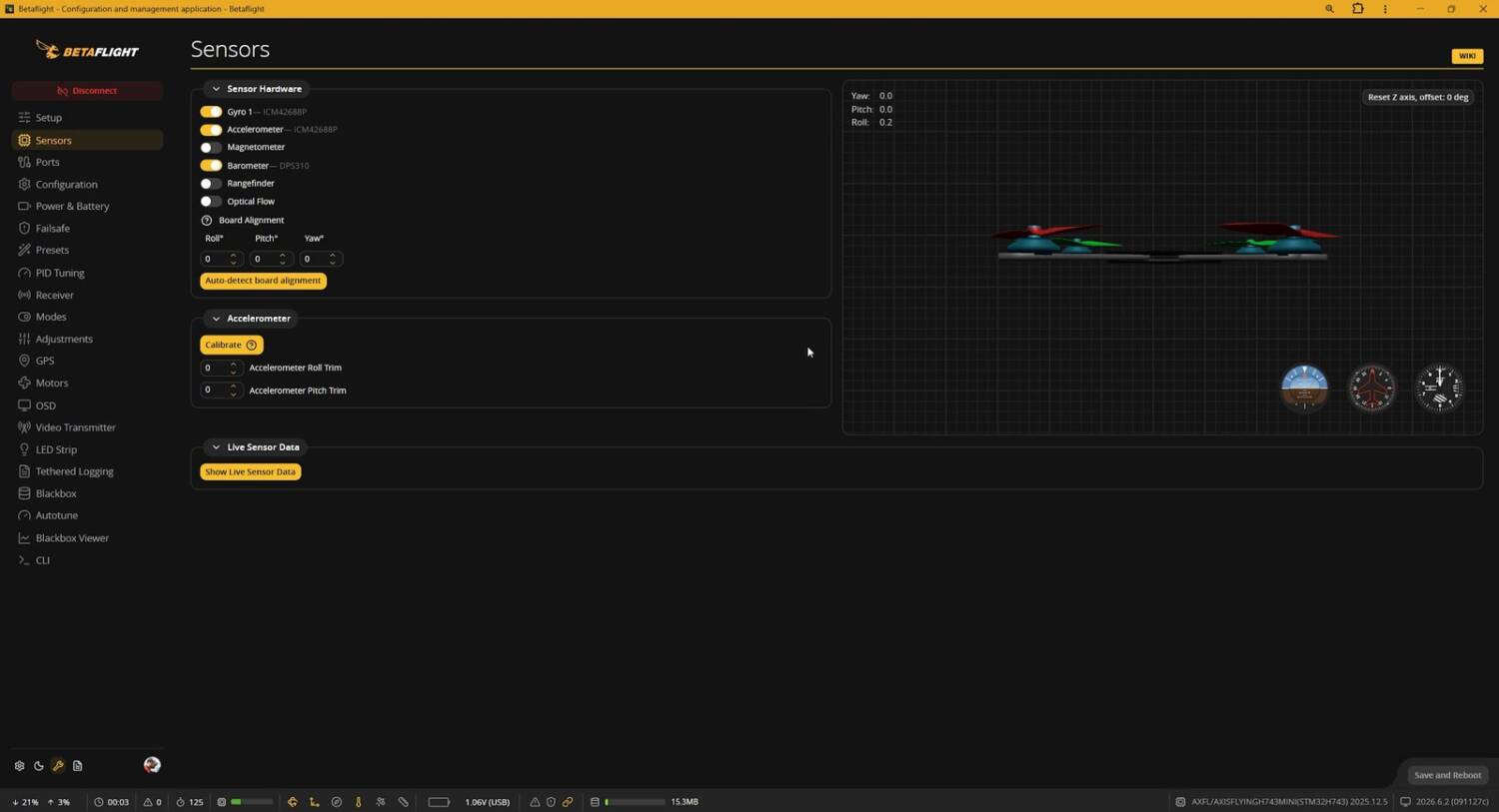Image resolution: width=1499 pixels, height=812 pixels.
Task: Click the rangefinder status icon beside the GPS icon
Action: pos(403,802)
